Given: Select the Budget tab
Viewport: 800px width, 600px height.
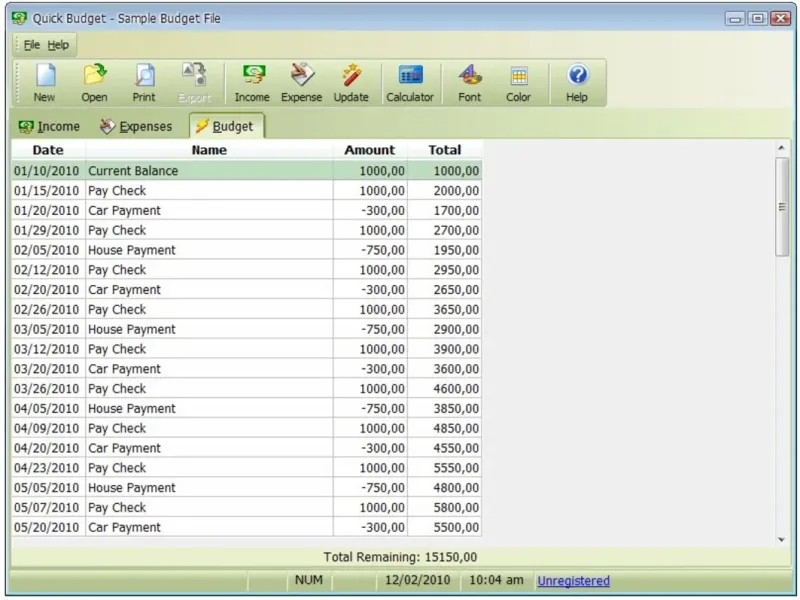Looking at the screenshot, I should tap(227, 127).
